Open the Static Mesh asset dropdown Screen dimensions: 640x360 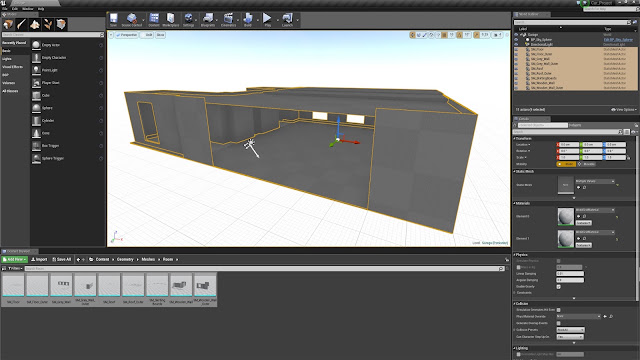(595, 181)
